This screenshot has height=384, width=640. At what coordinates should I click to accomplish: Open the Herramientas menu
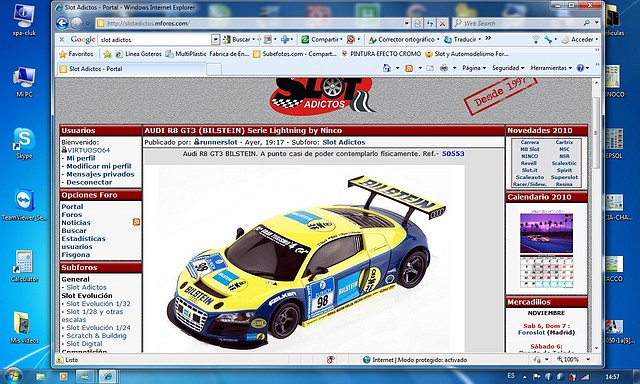click(x=551, y=68)
